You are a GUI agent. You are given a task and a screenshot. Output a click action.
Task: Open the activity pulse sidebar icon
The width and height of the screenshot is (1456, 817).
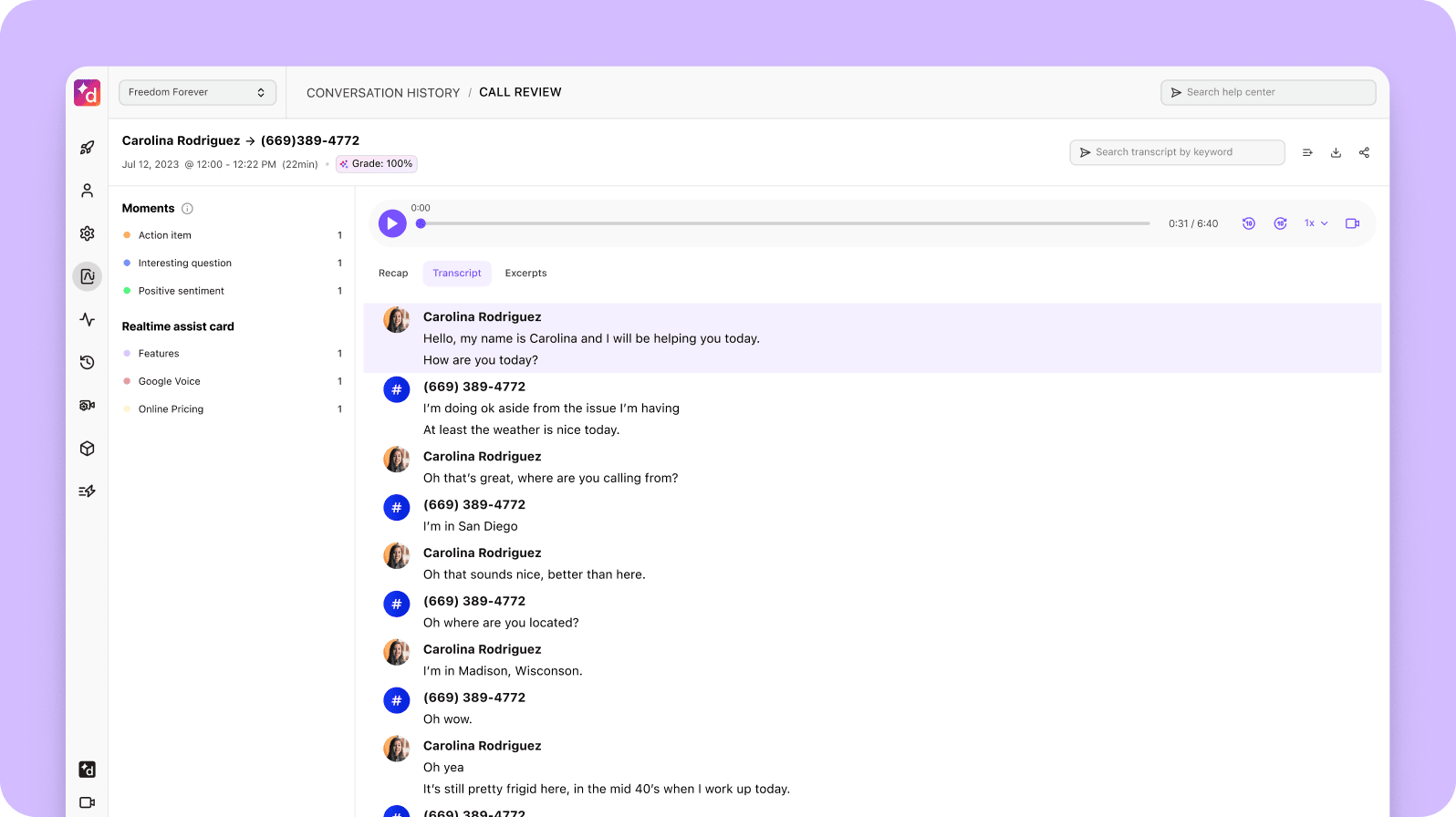click(x=87, y=319)
